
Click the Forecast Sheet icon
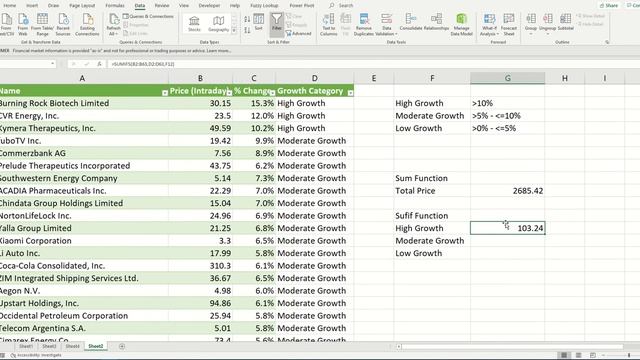coord(509,24)
